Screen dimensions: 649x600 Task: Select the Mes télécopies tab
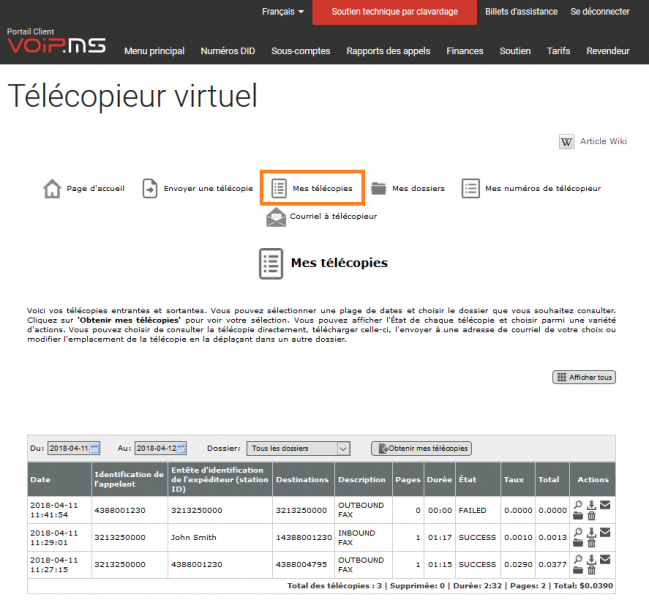click(312, 188)
